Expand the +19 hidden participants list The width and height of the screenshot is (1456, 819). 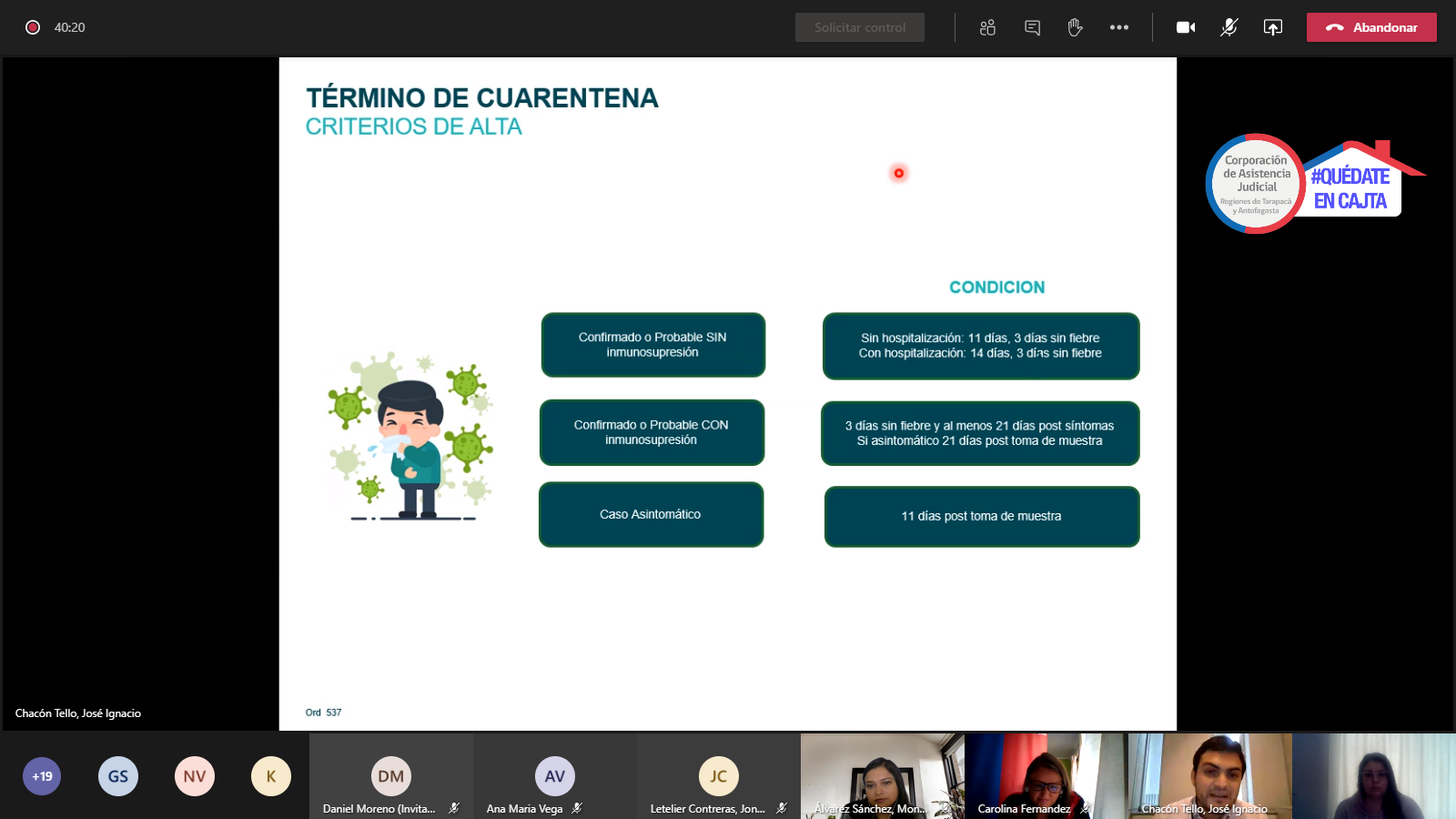point(42,776)
